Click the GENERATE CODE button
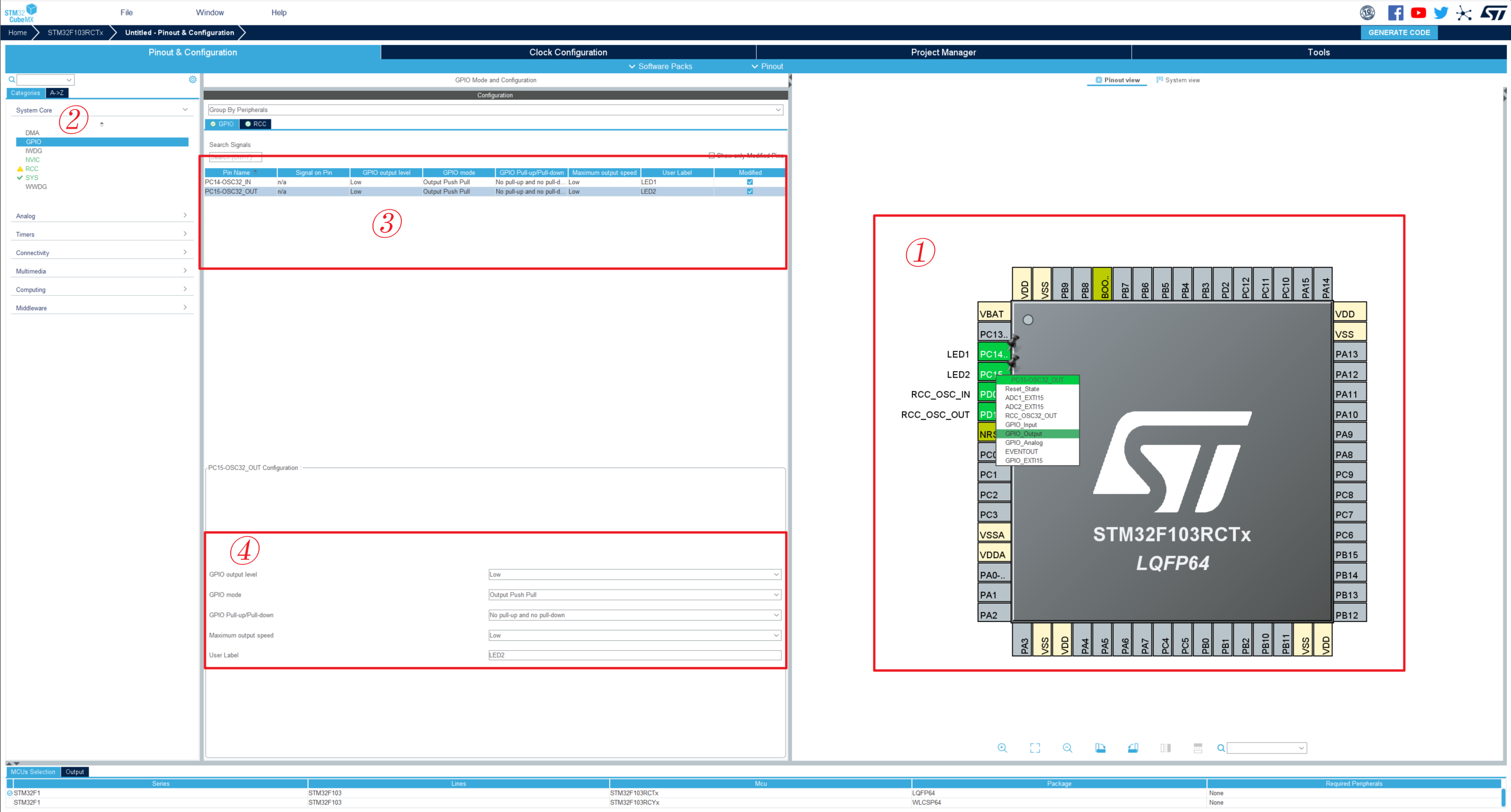 pos(1399,32)
